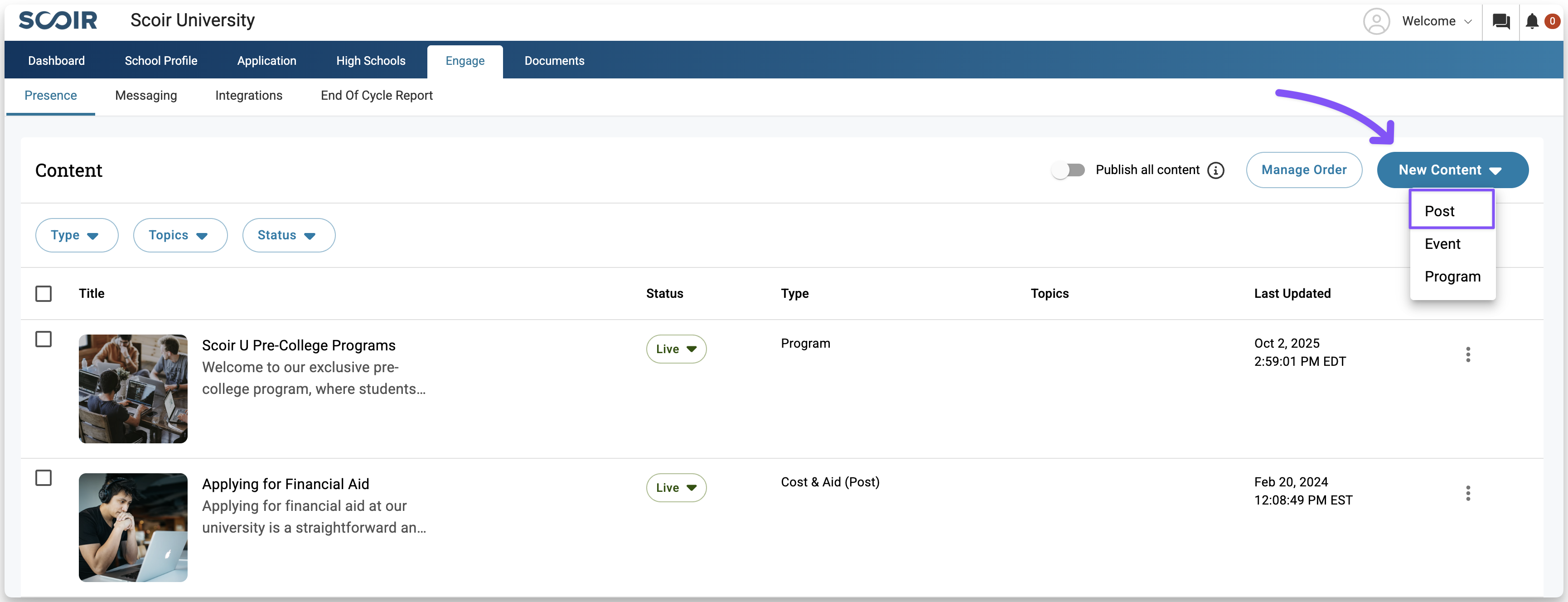
Task: Open the Pre-College Programs thumbnail image
Action: (x=133, y=388)
